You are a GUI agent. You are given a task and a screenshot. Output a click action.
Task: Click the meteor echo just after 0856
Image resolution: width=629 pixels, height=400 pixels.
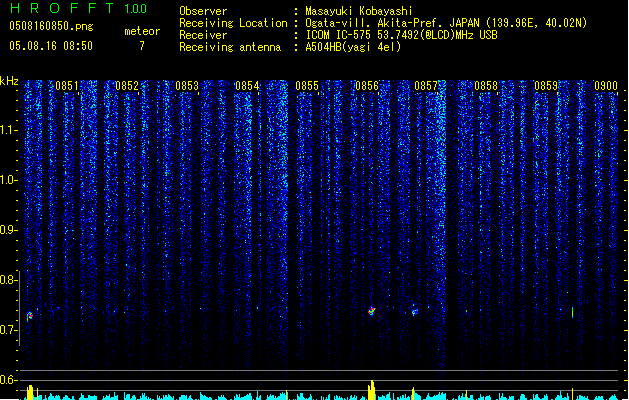372,311
